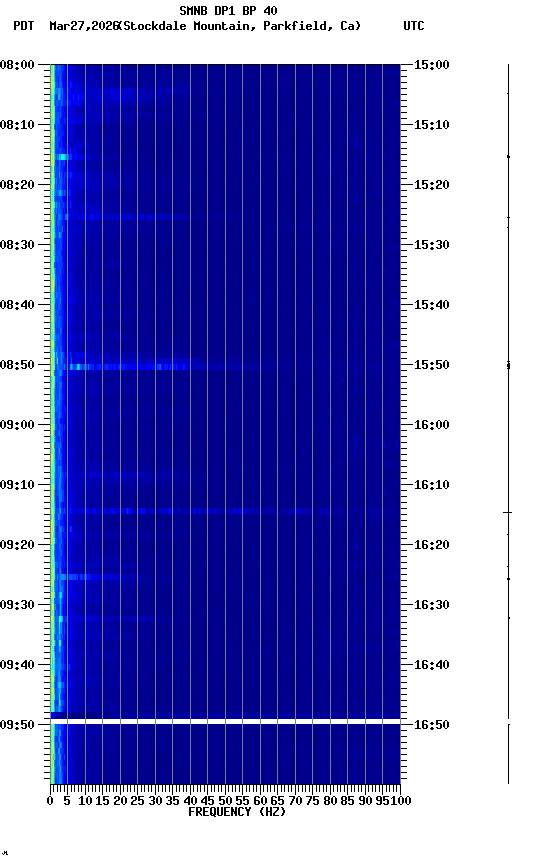Image resolution: width=552 pixels, height=864 pixels.
Task: Click the 08:10 PDT time label
Action: 17,125
